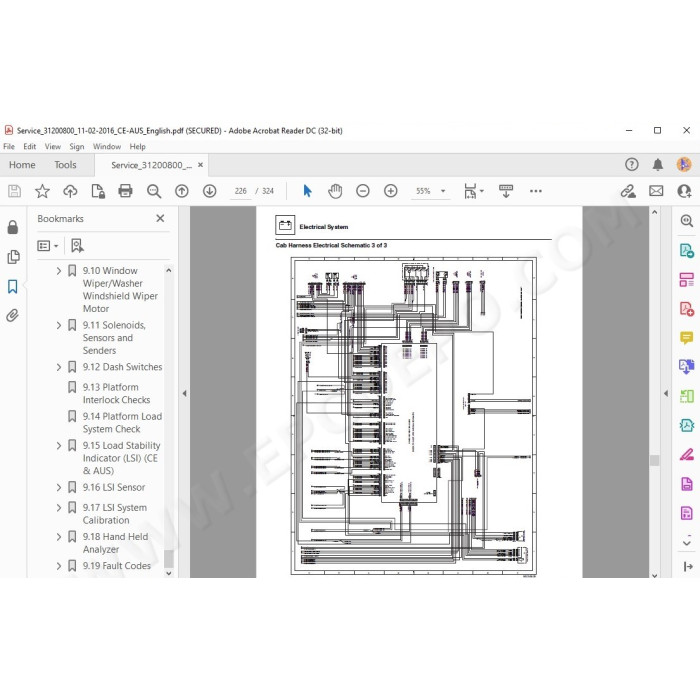The width and height of the screenshot is (700, 700).
Task: Expand 9.17 LSI System Calibration bookmark
Action: pos(58,508)
